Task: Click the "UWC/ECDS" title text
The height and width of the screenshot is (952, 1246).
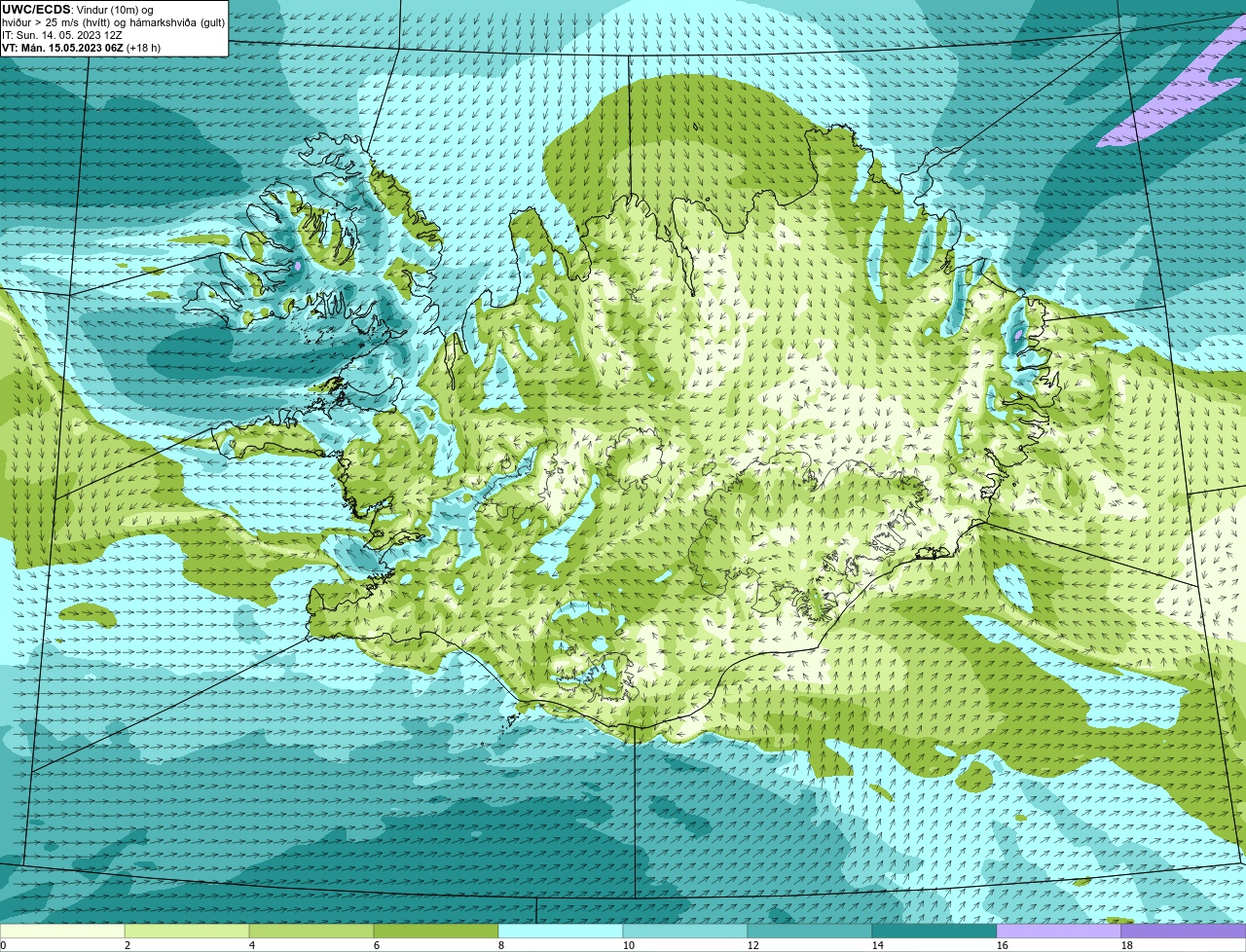Action: point(36,10)
